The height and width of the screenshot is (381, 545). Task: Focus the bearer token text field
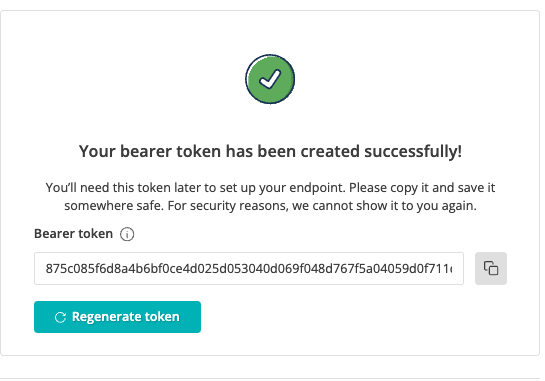click(249, 268)
